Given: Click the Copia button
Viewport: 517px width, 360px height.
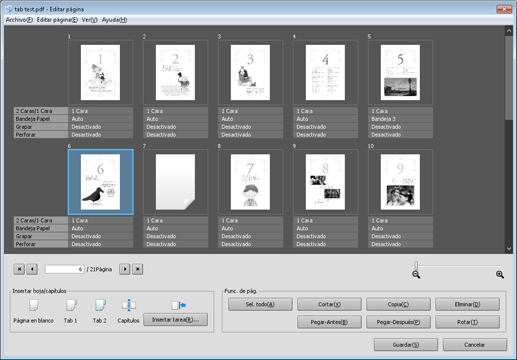Looking at the screenshot, I should pos(398,304).
